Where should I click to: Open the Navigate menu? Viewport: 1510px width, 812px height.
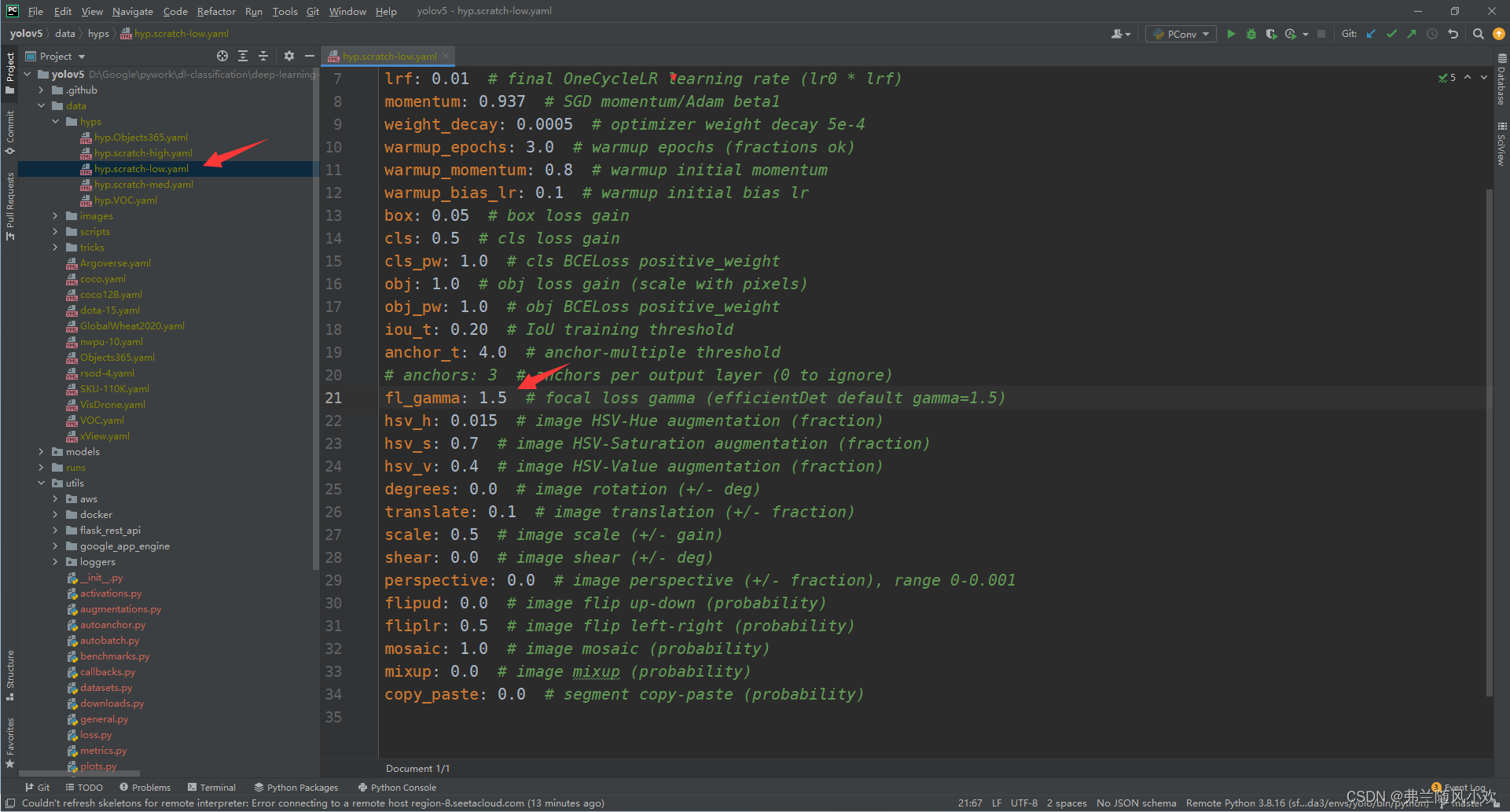tap(133, 11)
